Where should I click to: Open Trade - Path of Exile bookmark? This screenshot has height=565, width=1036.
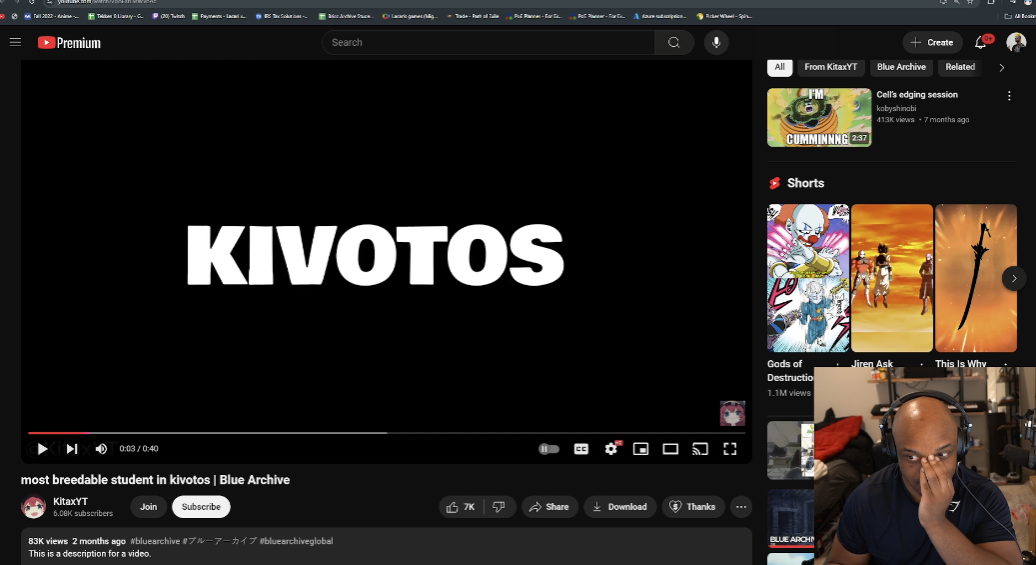tap(472, 16)
